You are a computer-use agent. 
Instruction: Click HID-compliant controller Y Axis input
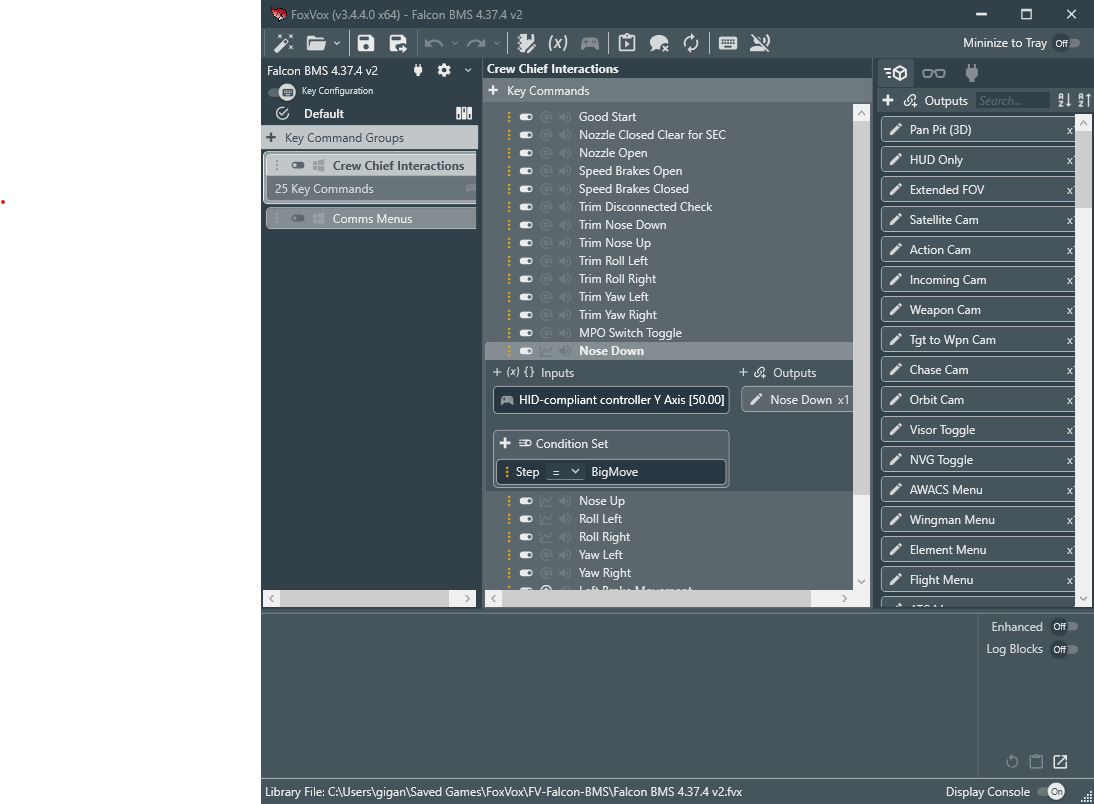(x=611, y=400)
